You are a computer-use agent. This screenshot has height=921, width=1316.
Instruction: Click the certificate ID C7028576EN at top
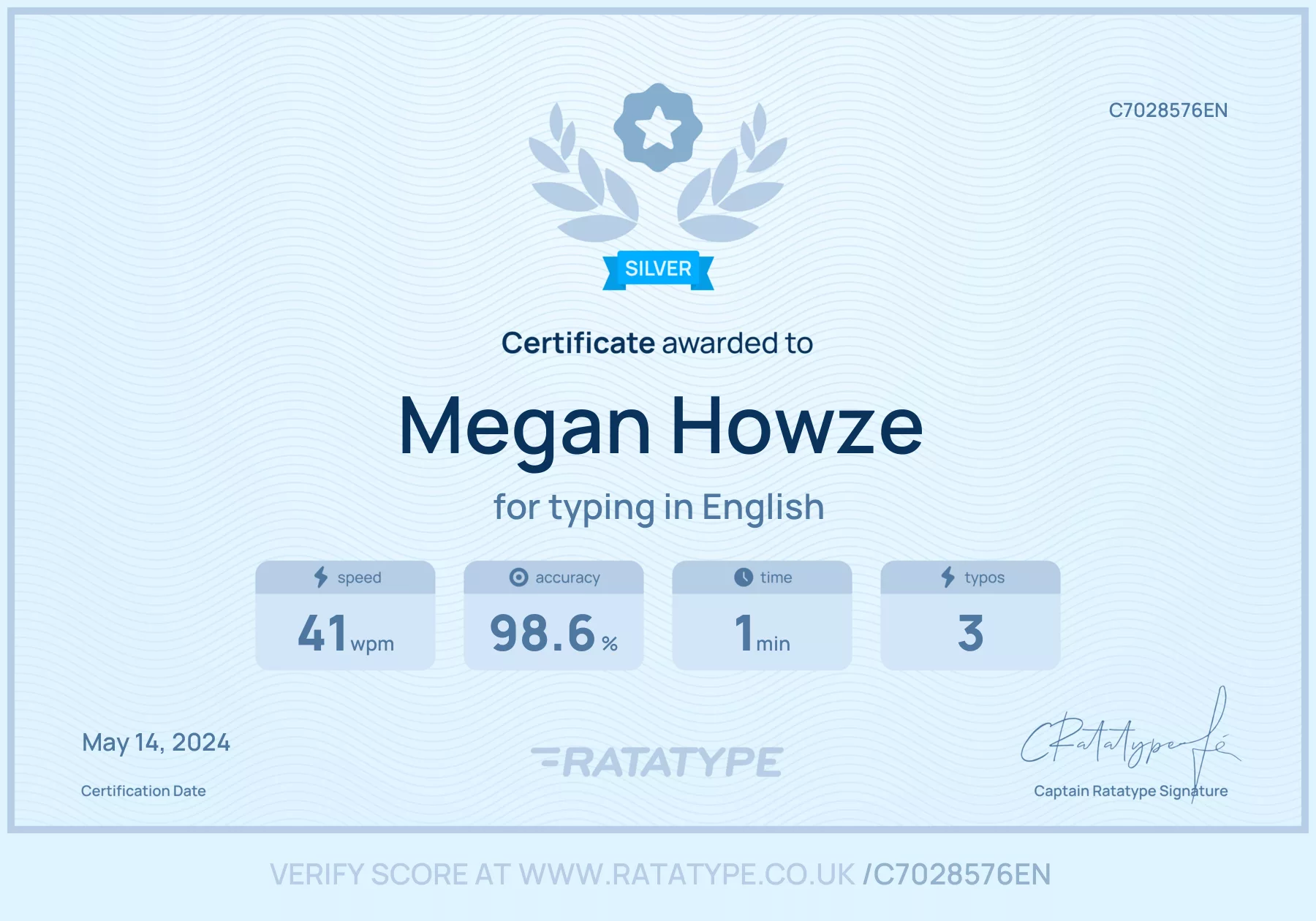tap(1168, 110)
